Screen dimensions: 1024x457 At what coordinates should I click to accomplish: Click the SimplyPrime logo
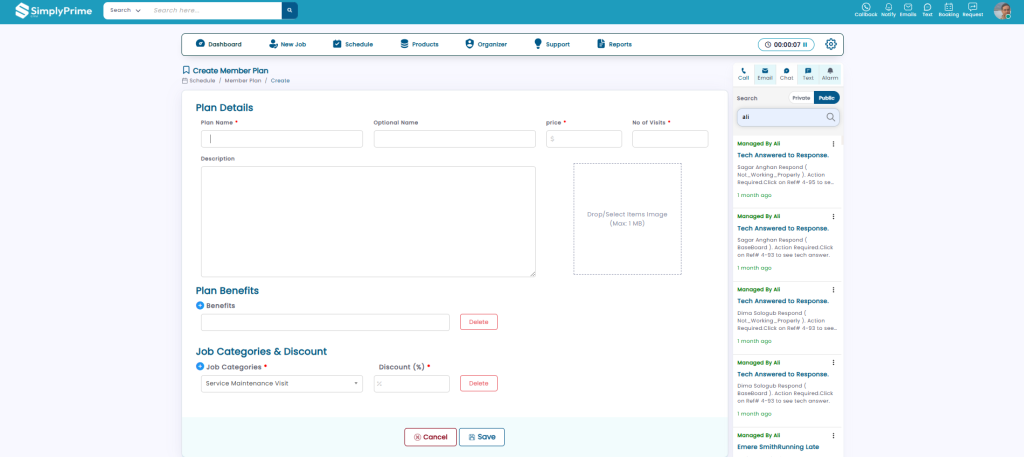[54, 10]
